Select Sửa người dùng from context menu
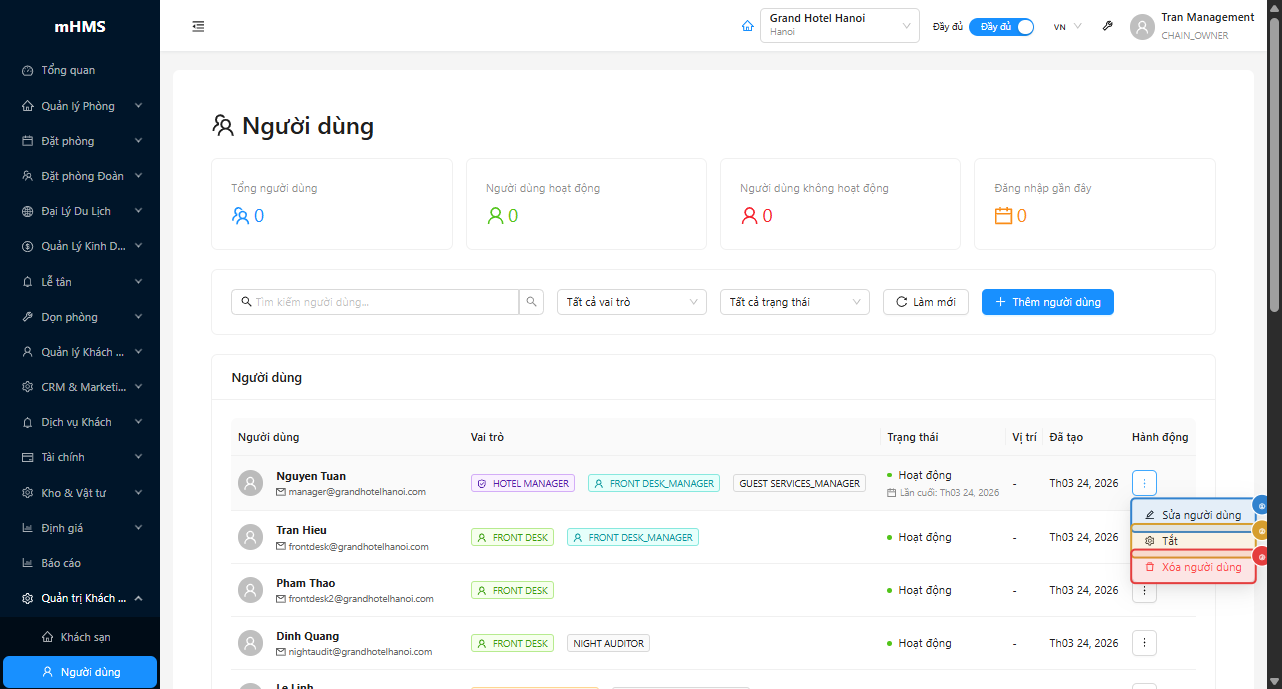Viewport: 1282px width, 689px height. click(1192, 515)
